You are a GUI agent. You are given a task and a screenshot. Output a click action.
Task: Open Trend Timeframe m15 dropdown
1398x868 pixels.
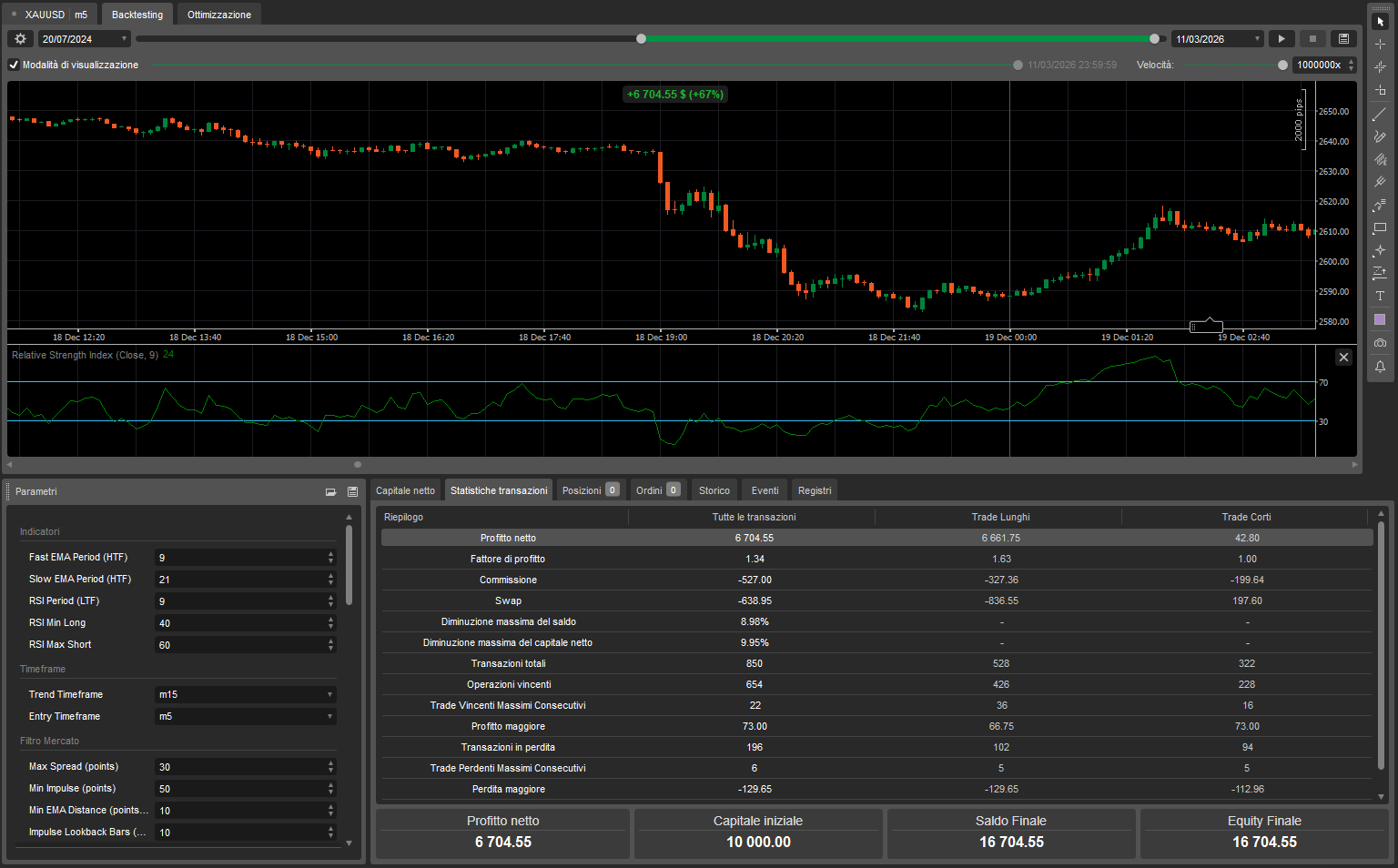click(x=246, y=694)
